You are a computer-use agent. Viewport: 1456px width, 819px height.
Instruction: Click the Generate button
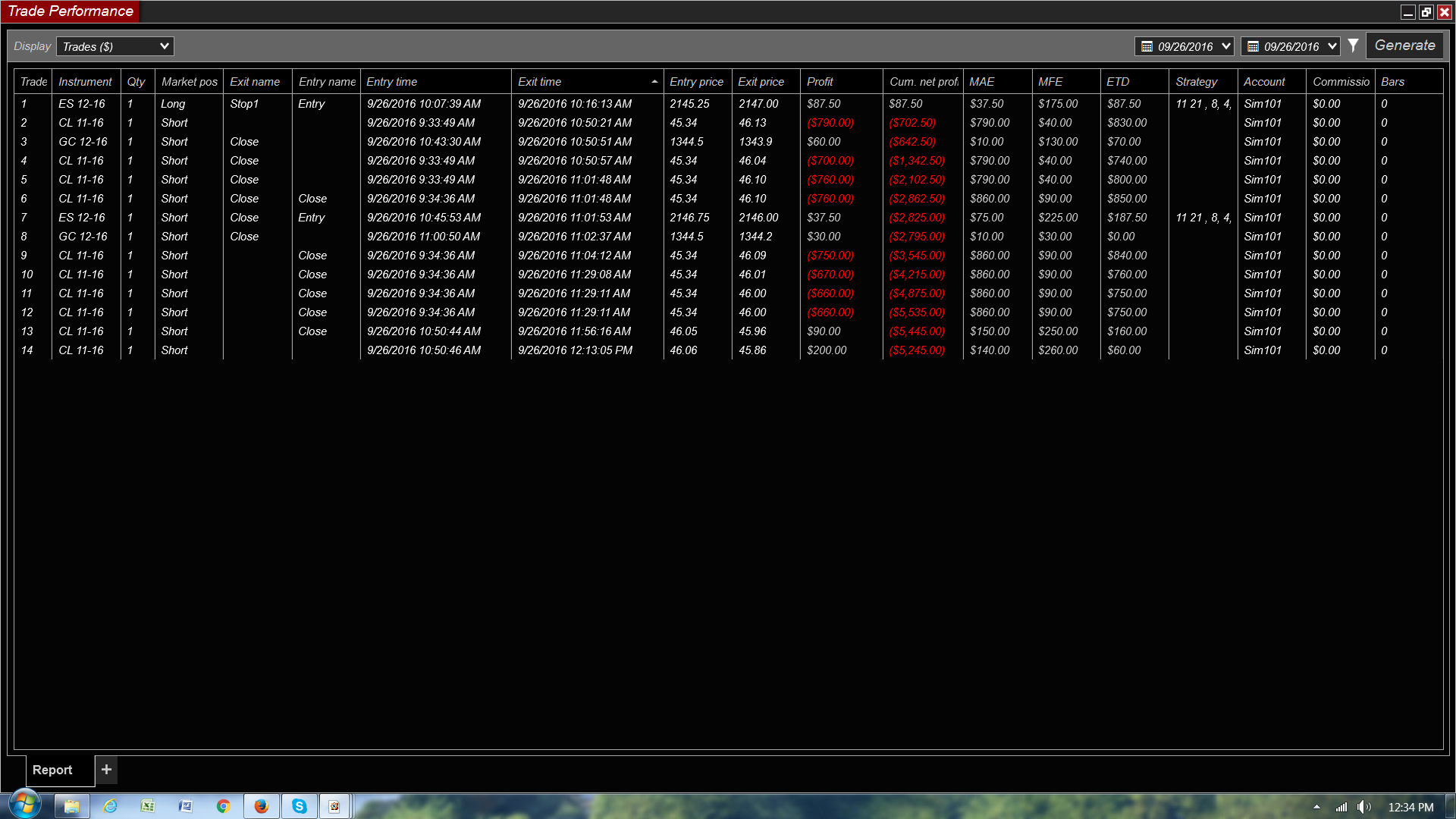coord(1404,45)
